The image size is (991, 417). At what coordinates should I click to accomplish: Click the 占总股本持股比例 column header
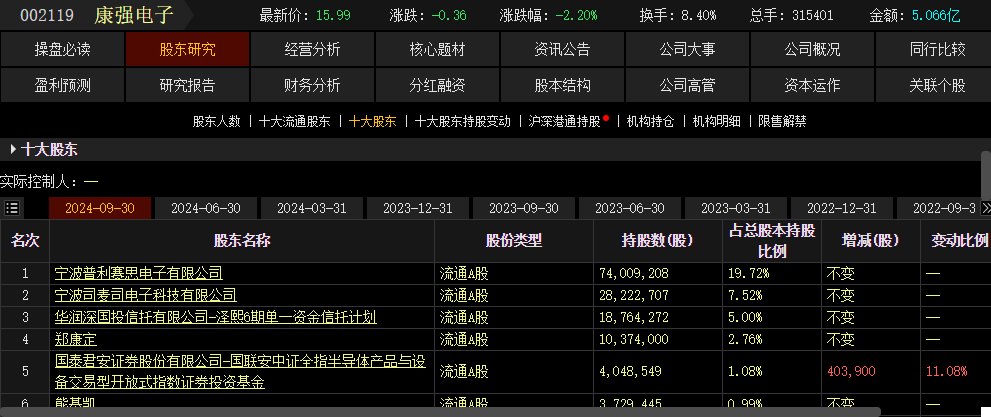point(772,241)
